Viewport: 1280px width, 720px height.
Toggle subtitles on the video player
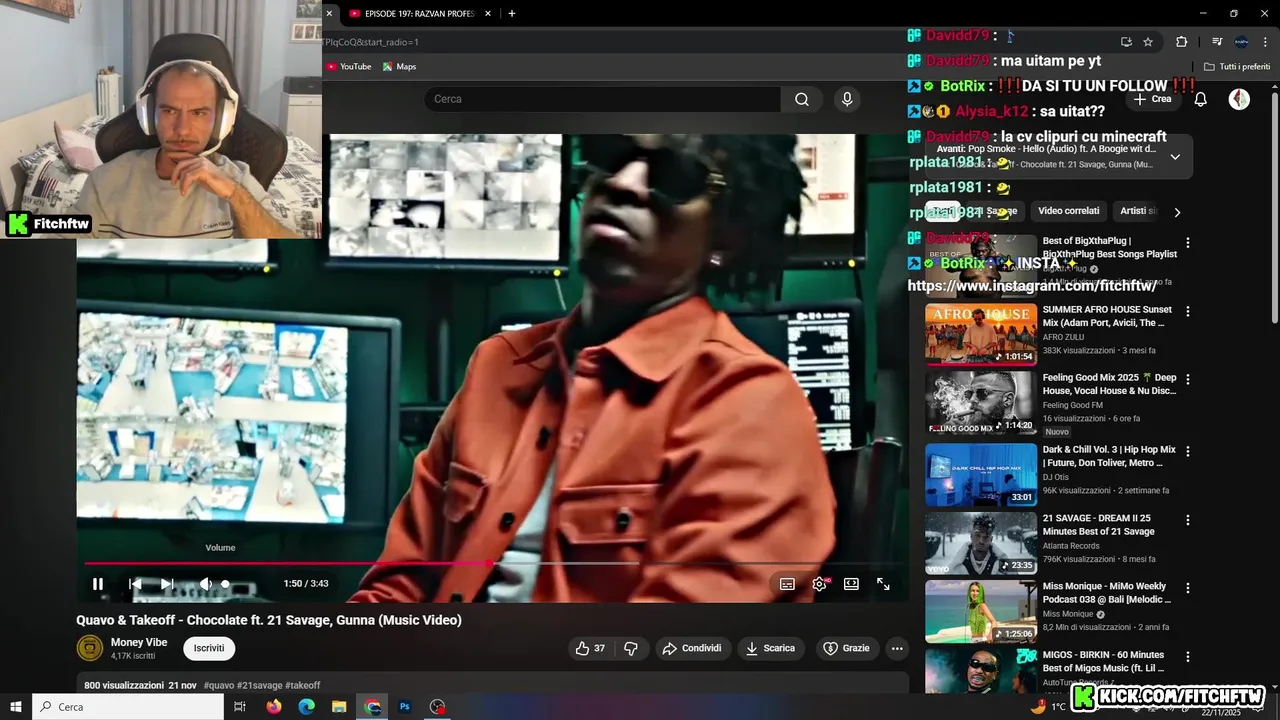tap(787, 584)
